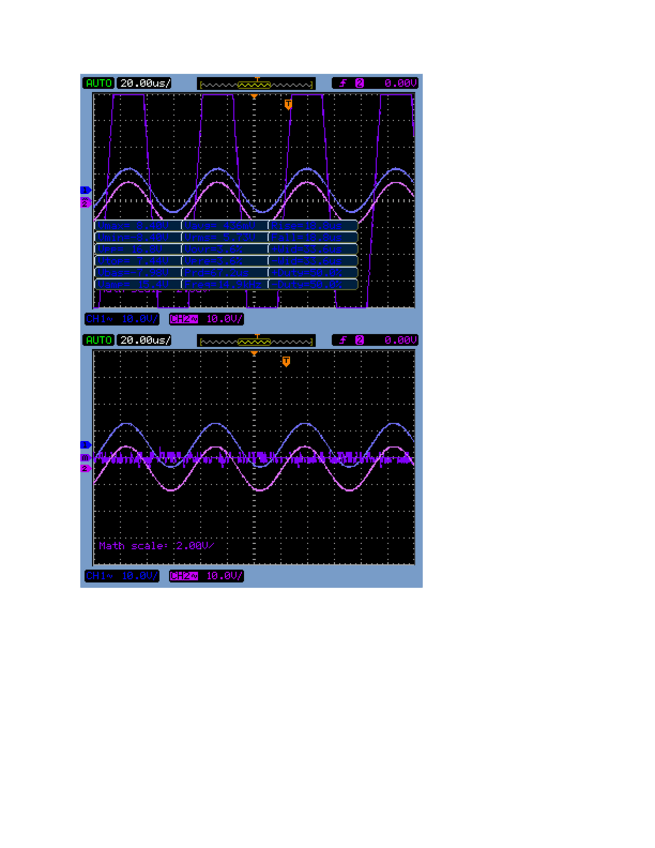Select the 20.00us/ timebase on upper scope
655x848 pixels.
145,83
